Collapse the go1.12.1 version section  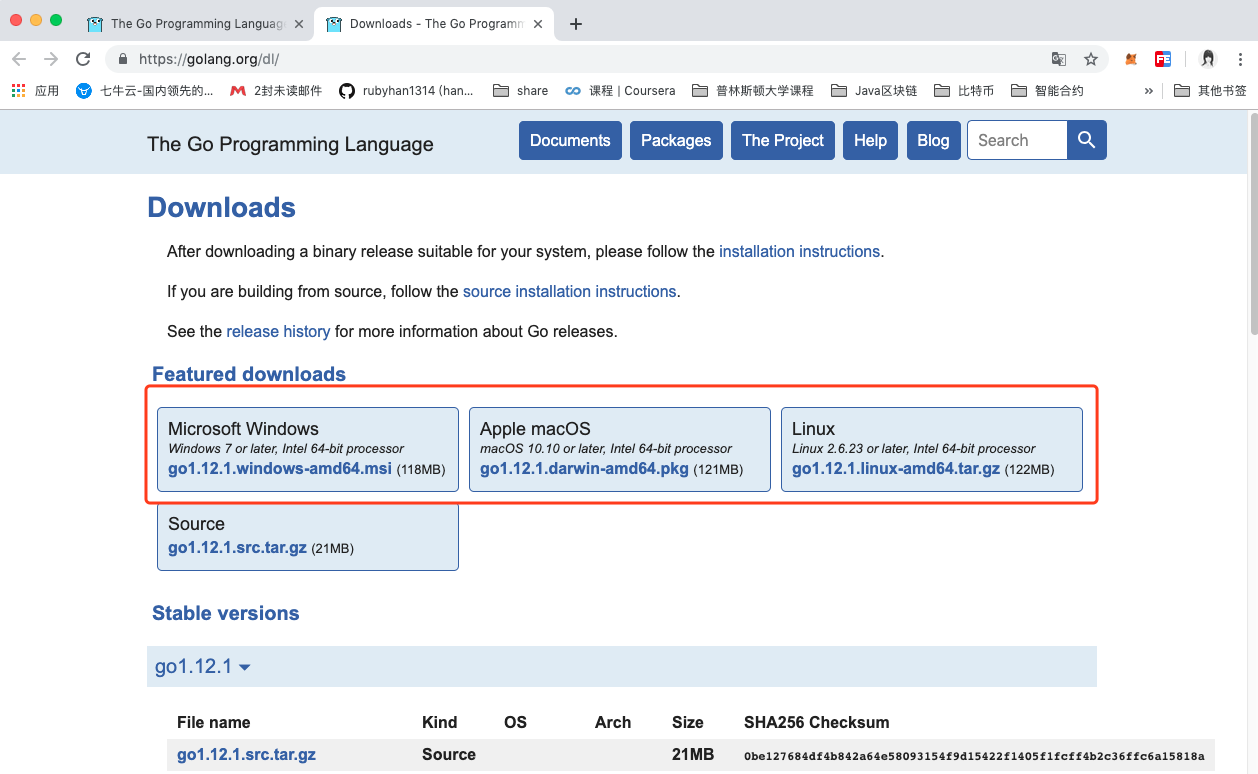point(202,666)
